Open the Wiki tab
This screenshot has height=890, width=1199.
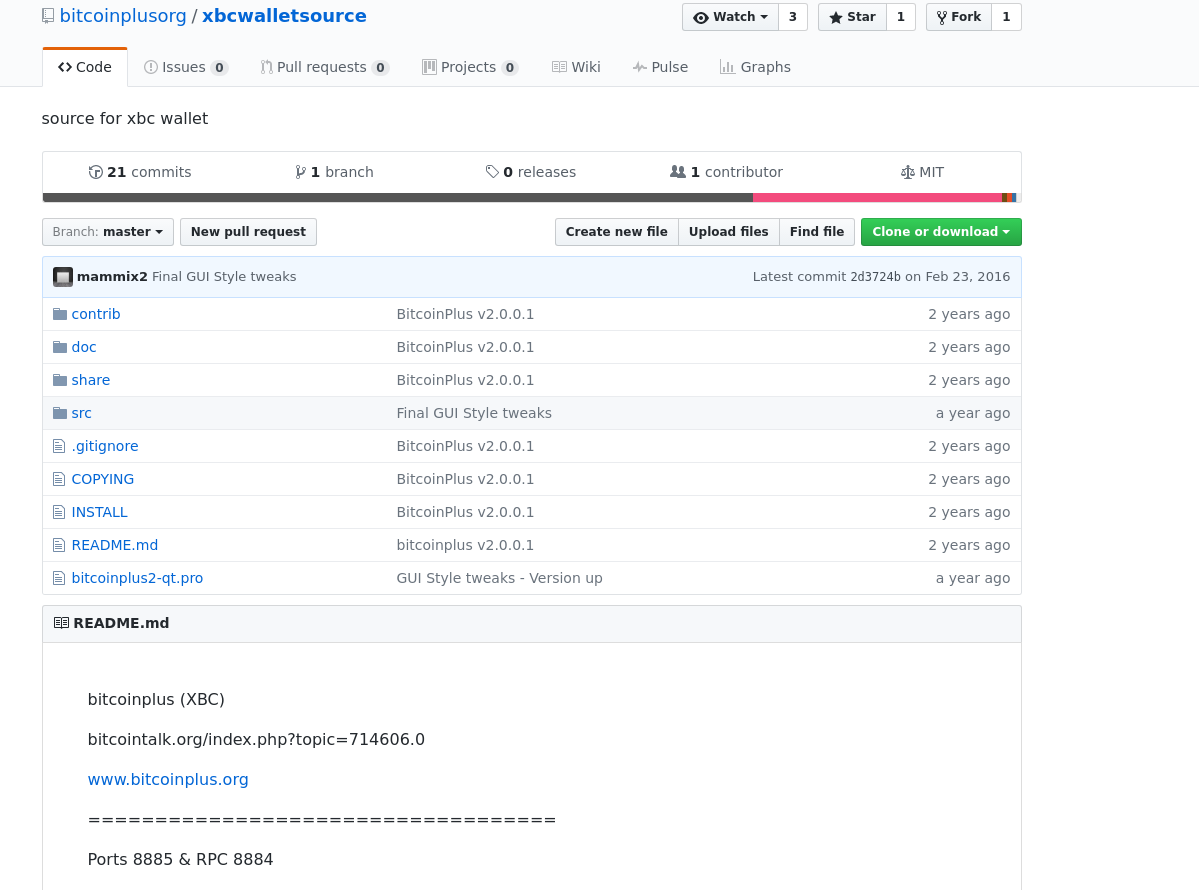point(577,67)
